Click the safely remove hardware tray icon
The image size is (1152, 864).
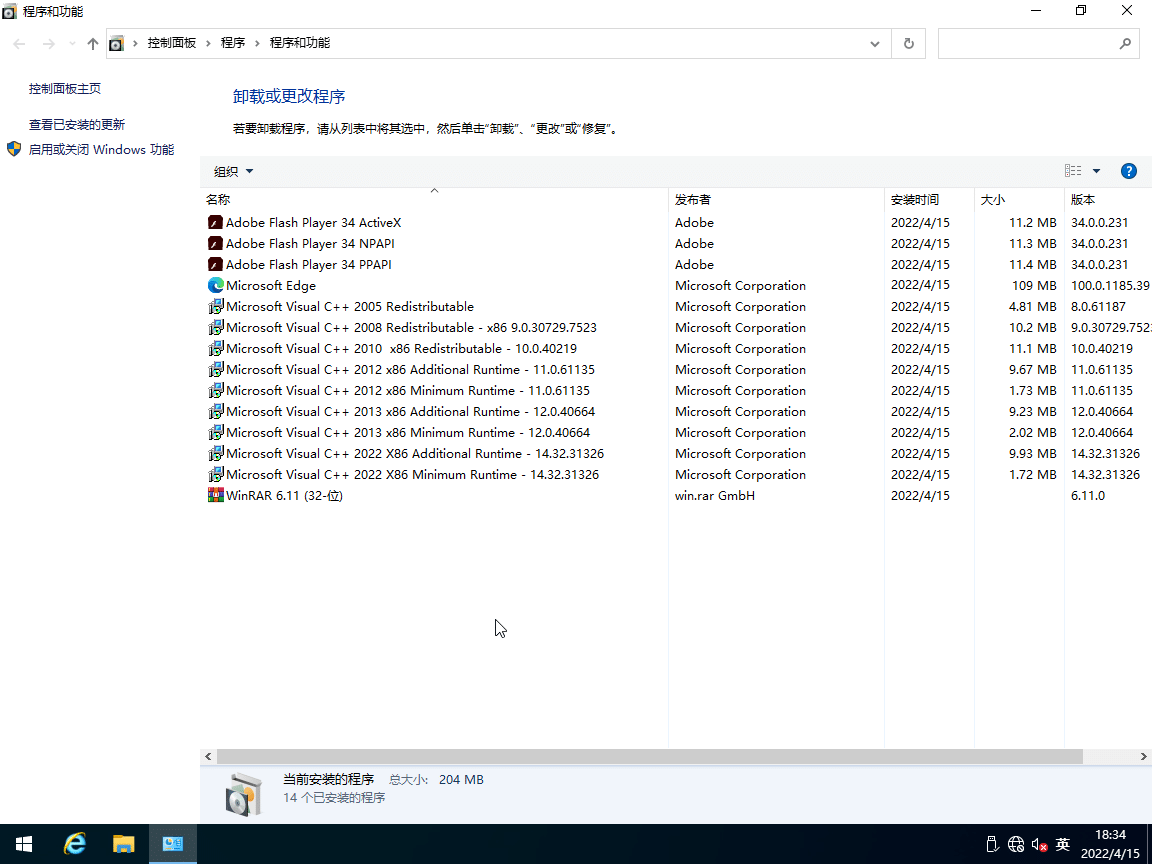(x=991, y=844)
